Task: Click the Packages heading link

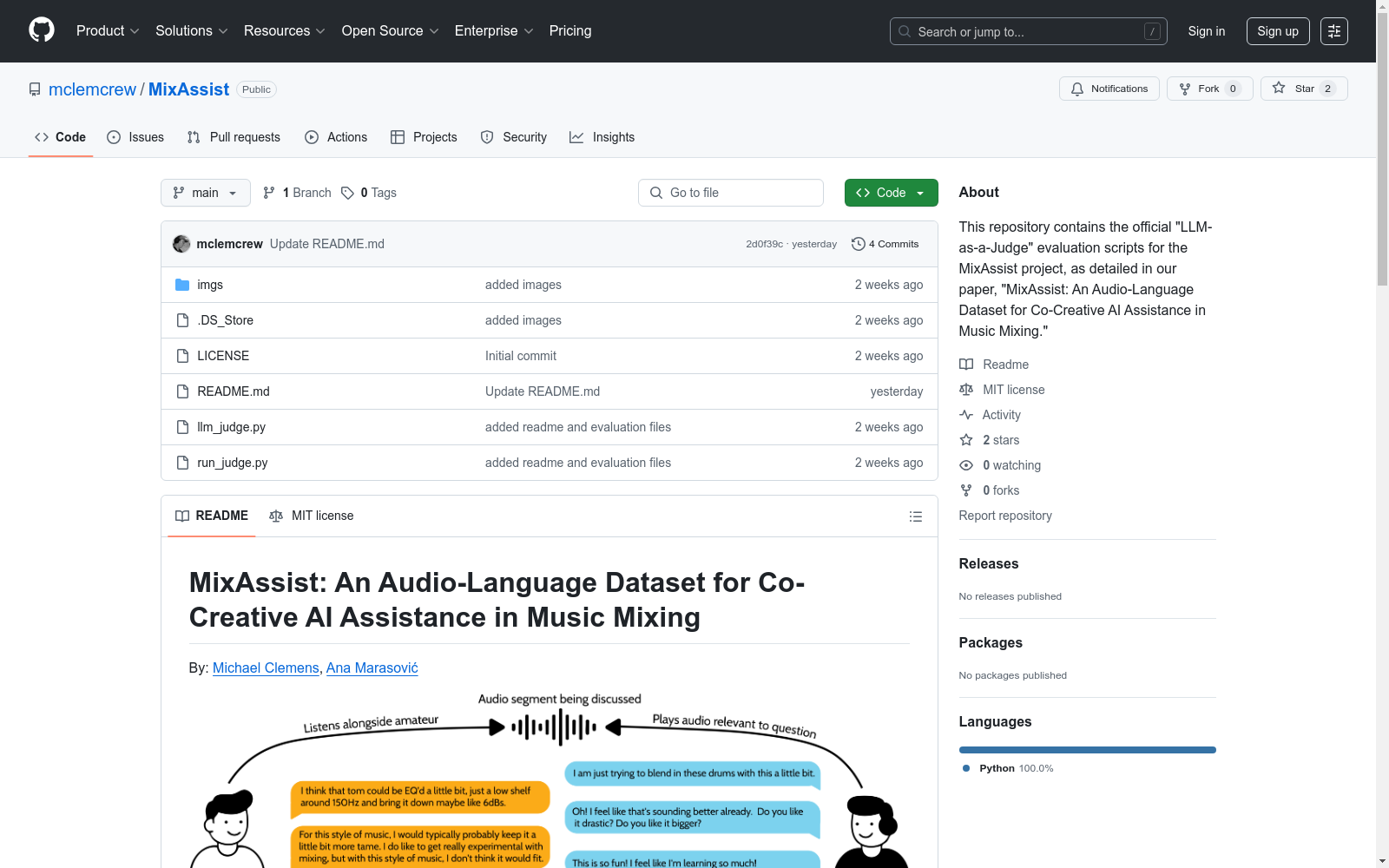Action: pyautogui.click(x=991, y=642)
